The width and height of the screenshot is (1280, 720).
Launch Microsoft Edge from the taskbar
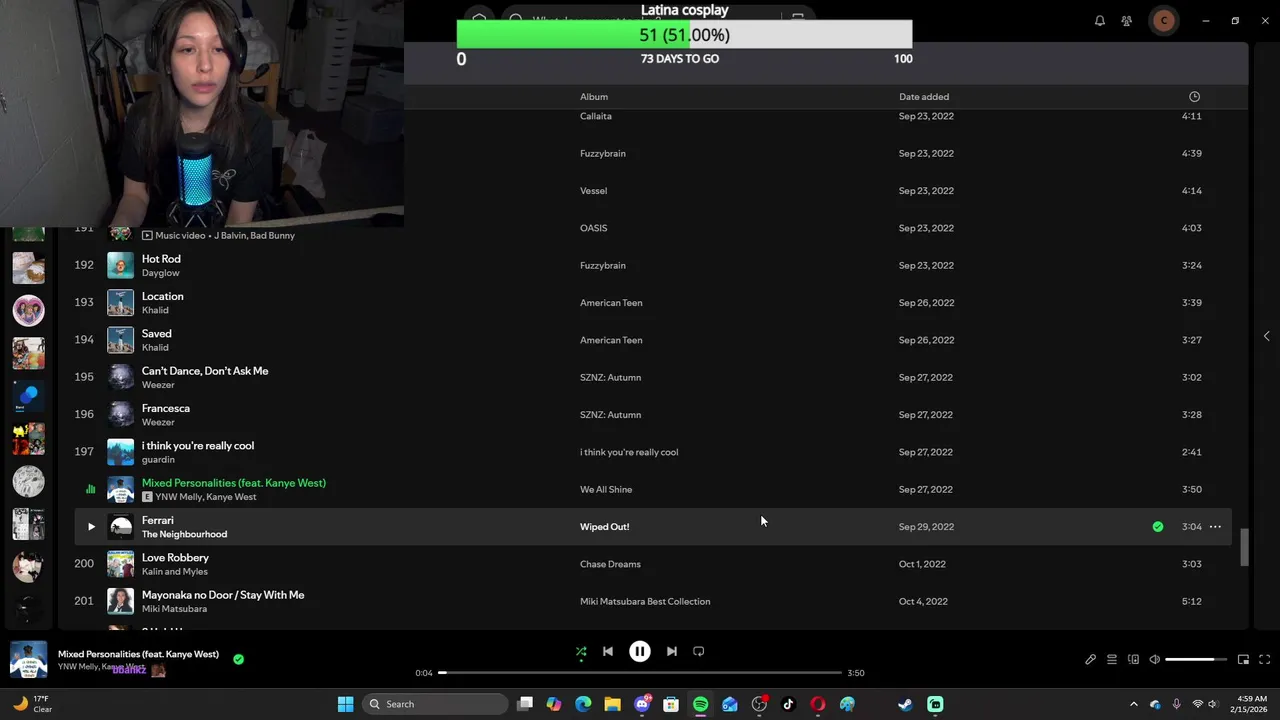coord(583,704)
